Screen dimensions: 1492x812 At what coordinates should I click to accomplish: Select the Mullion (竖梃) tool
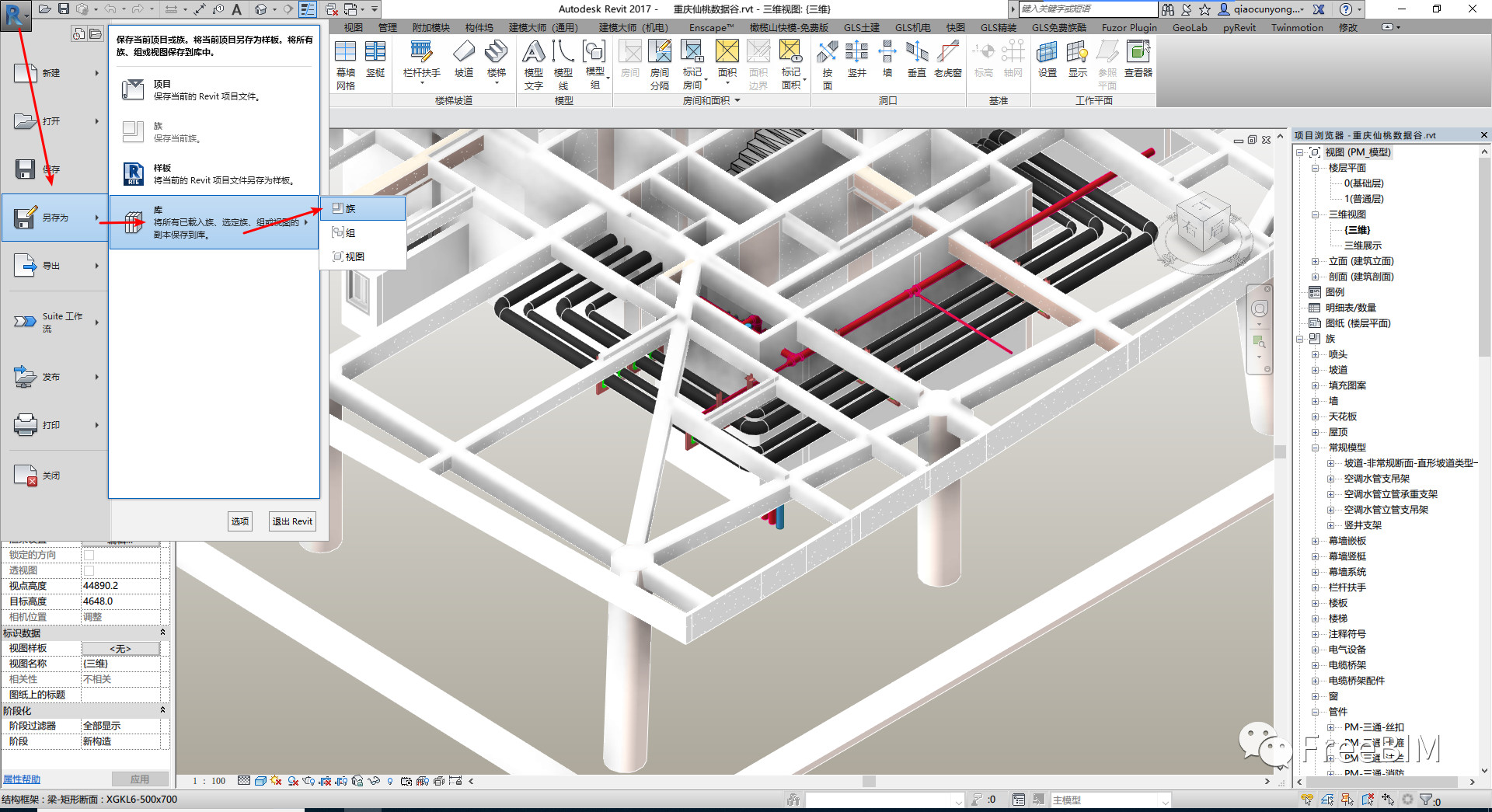375,60
